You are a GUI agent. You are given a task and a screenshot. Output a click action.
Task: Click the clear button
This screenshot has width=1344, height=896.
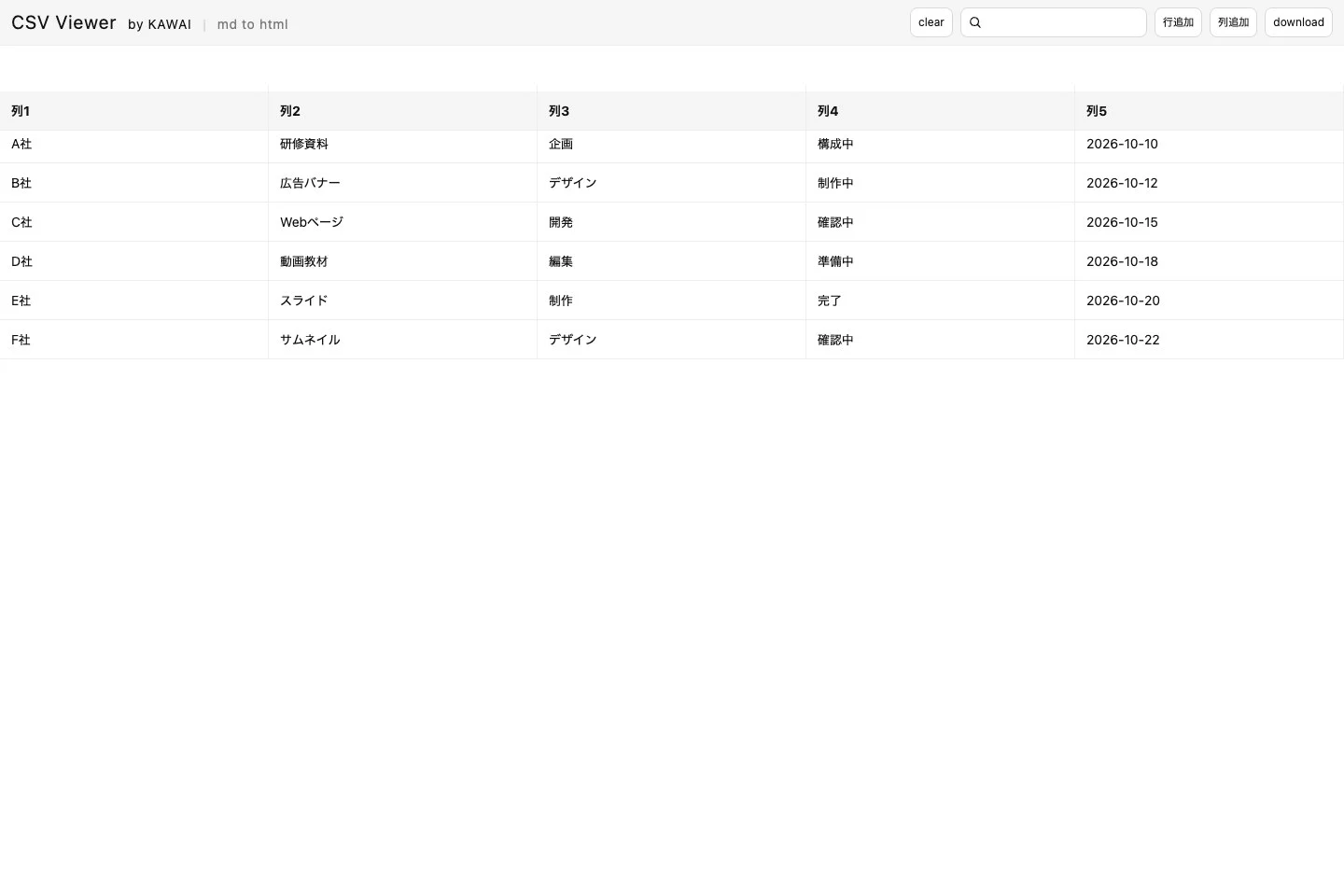coord(931,22)
